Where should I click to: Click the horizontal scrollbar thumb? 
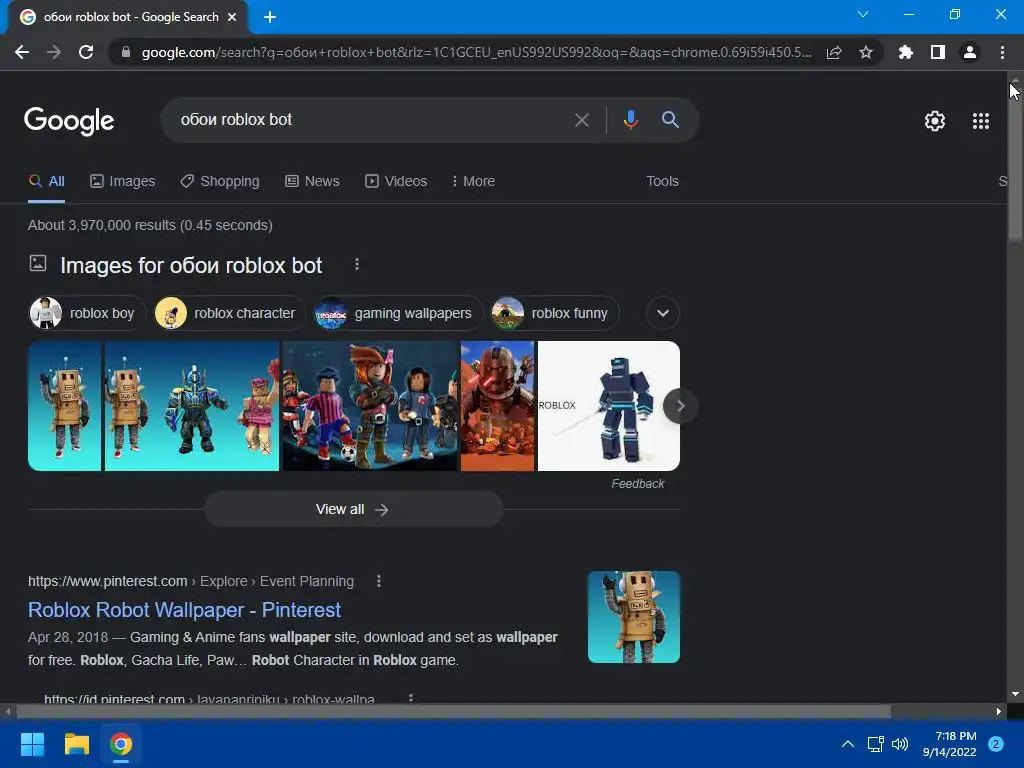(x=453, y=711)
